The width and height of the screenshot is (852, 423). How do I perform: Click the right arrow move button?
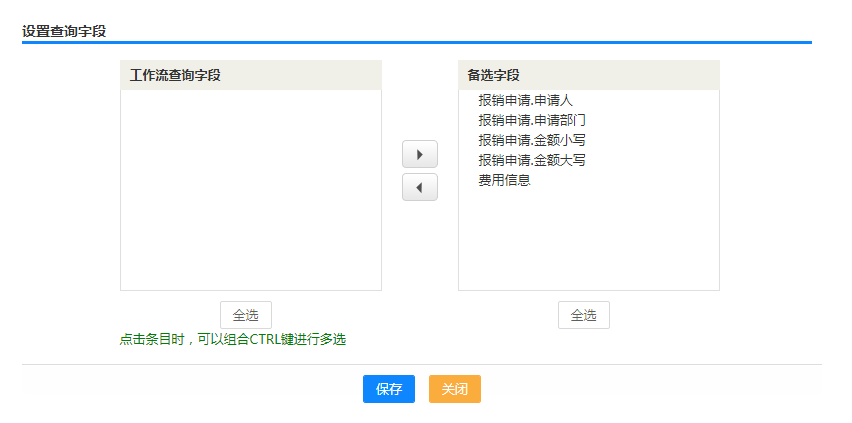[419, 154]
